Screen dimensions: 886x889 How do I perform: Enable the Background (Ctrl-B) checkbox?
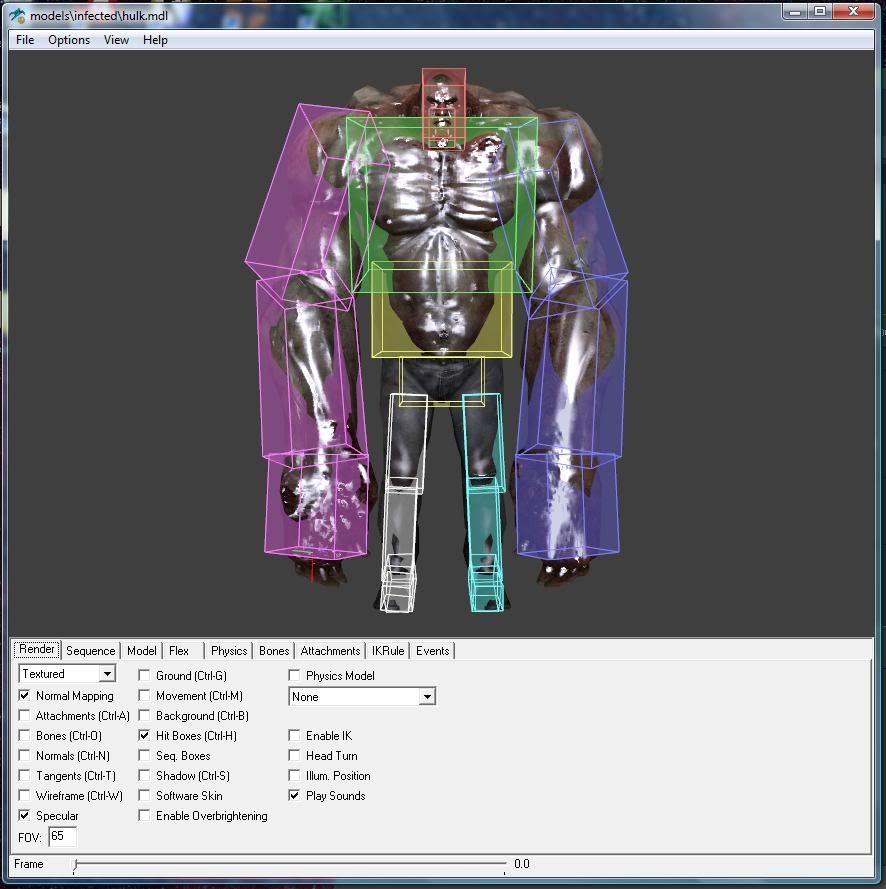tap(145, 716)
